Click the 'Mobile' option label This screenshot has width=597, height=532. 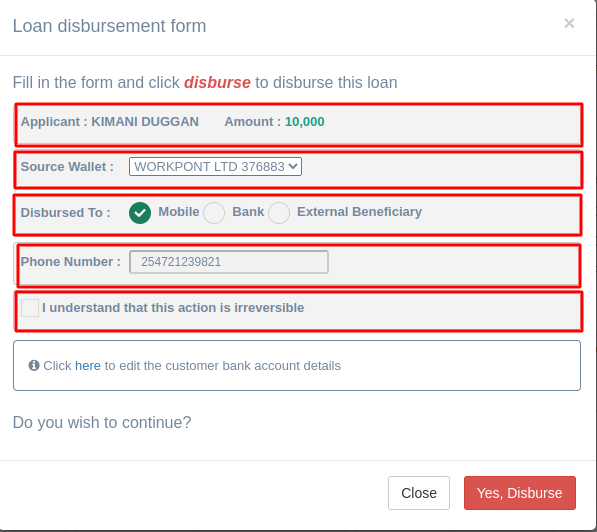(x=179, y=212)
